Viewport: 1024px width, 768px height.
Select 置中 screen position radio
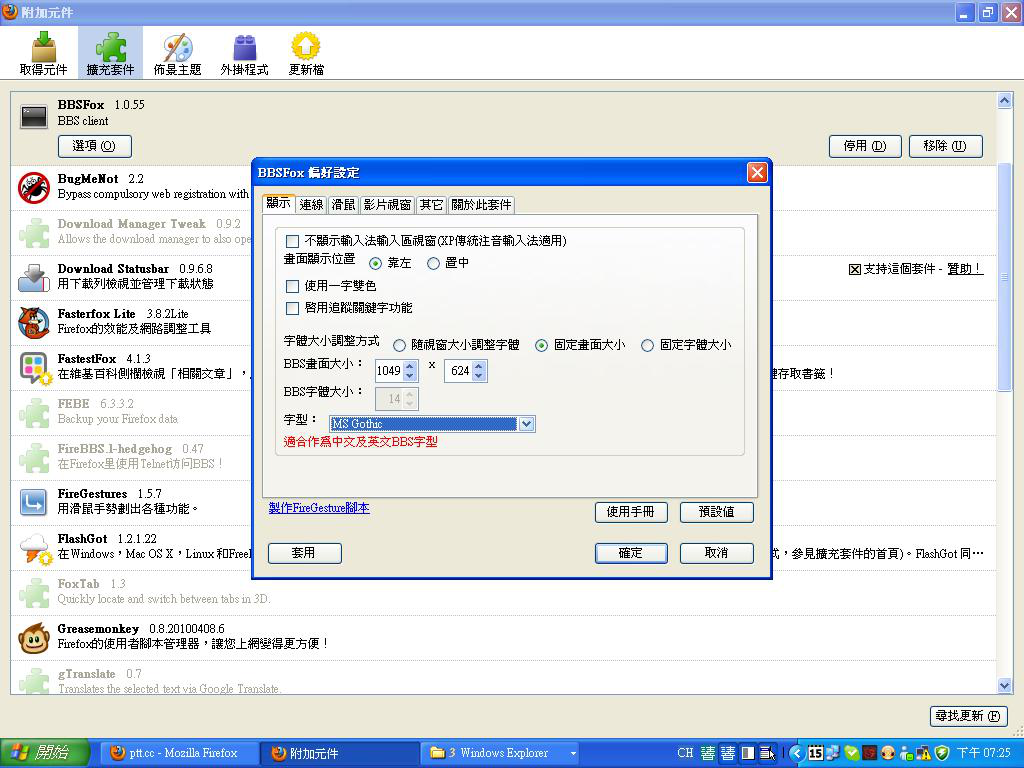(x=434, y=263)
